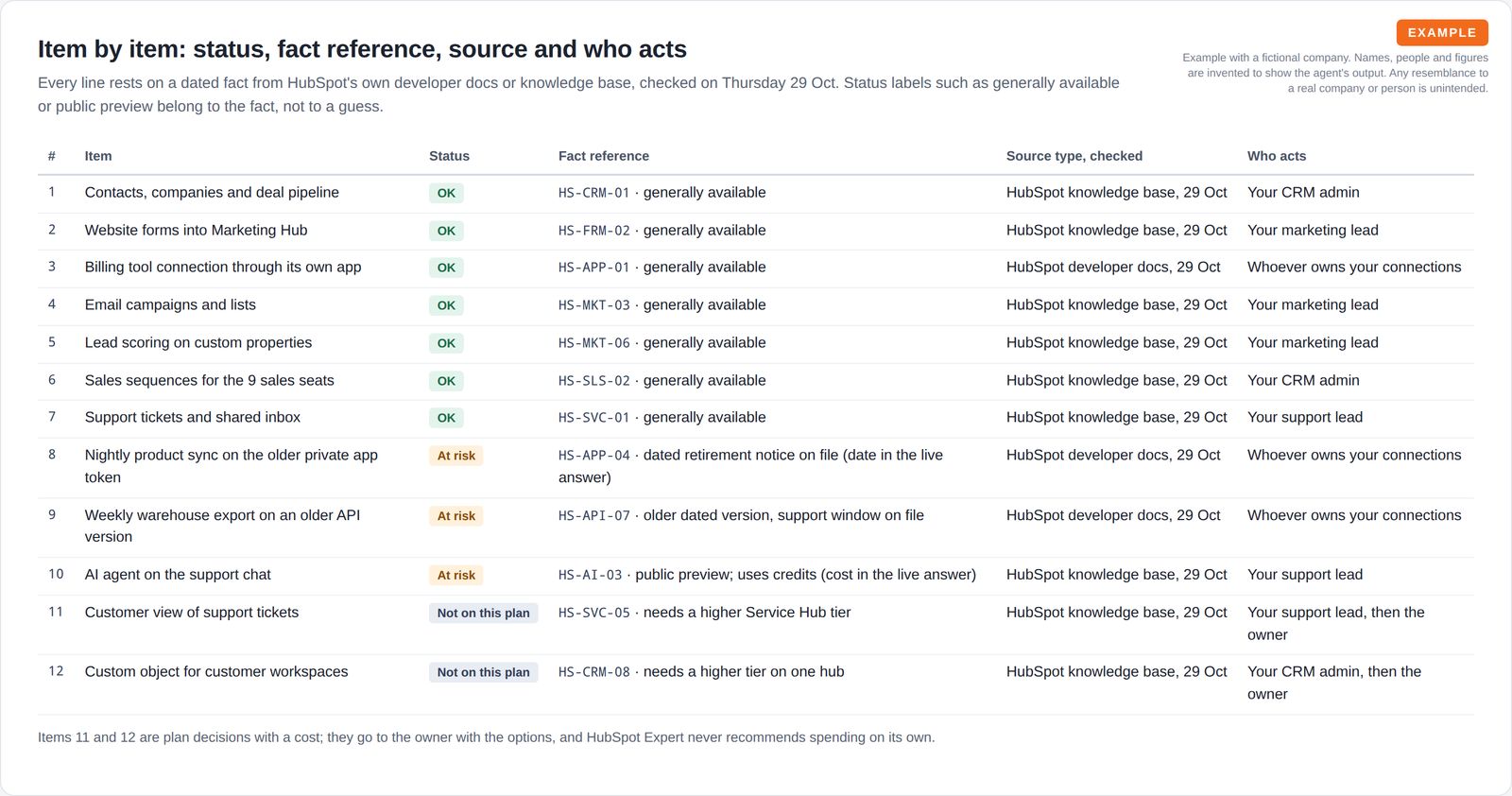This screenshot has height=796, width=1512.
Task: Select 'Nightly product sync' item text
Action: coord(232,466)
